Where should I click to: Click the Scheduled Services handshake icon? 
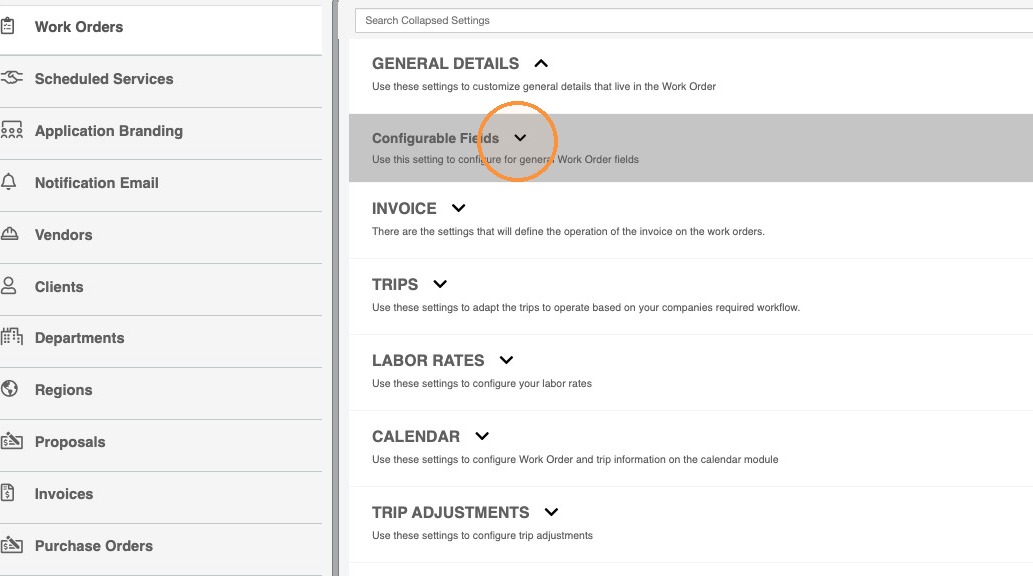11,78
